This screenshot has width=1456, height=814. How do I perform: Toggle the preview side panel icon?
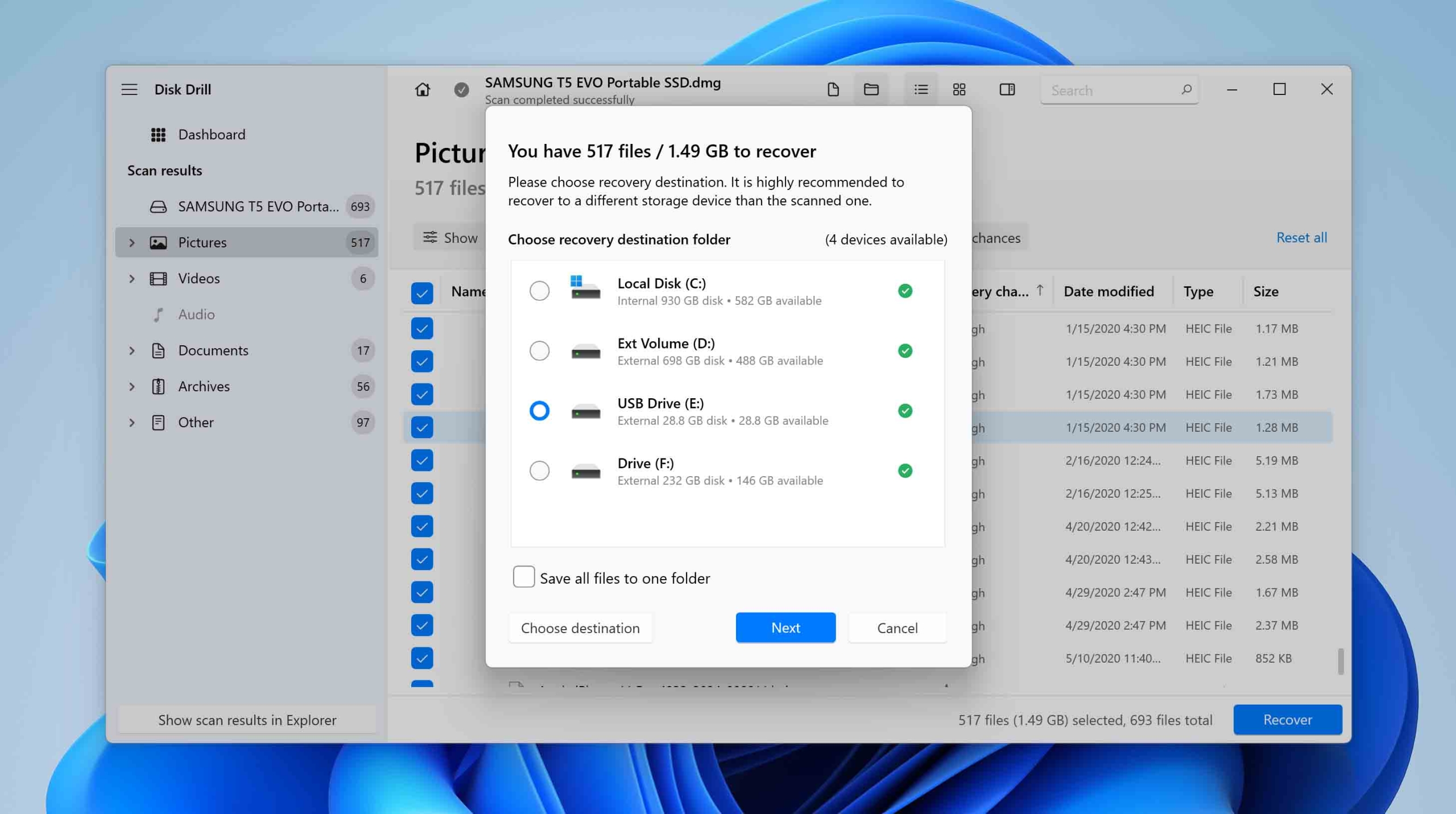(x=1007, y=89)
